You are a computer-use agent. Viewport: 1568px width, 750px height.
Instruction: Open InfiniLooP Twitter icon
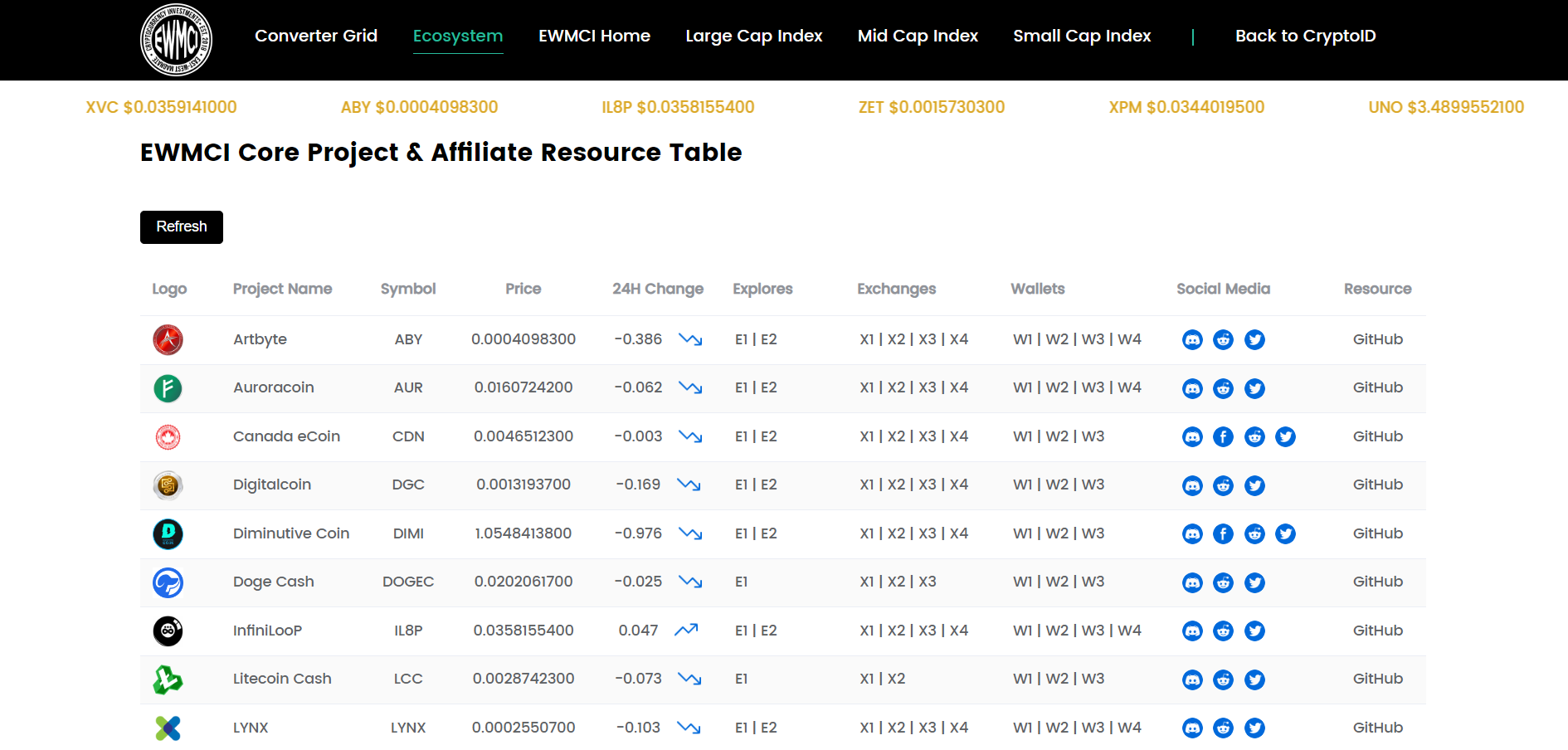1254,631
